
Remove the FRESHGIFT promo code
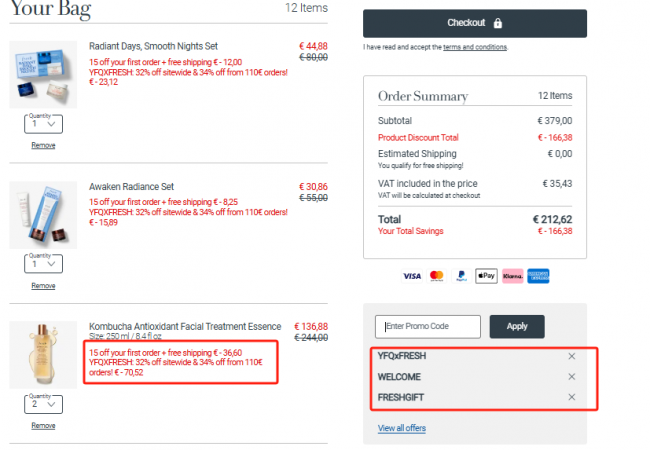(572, 397)
